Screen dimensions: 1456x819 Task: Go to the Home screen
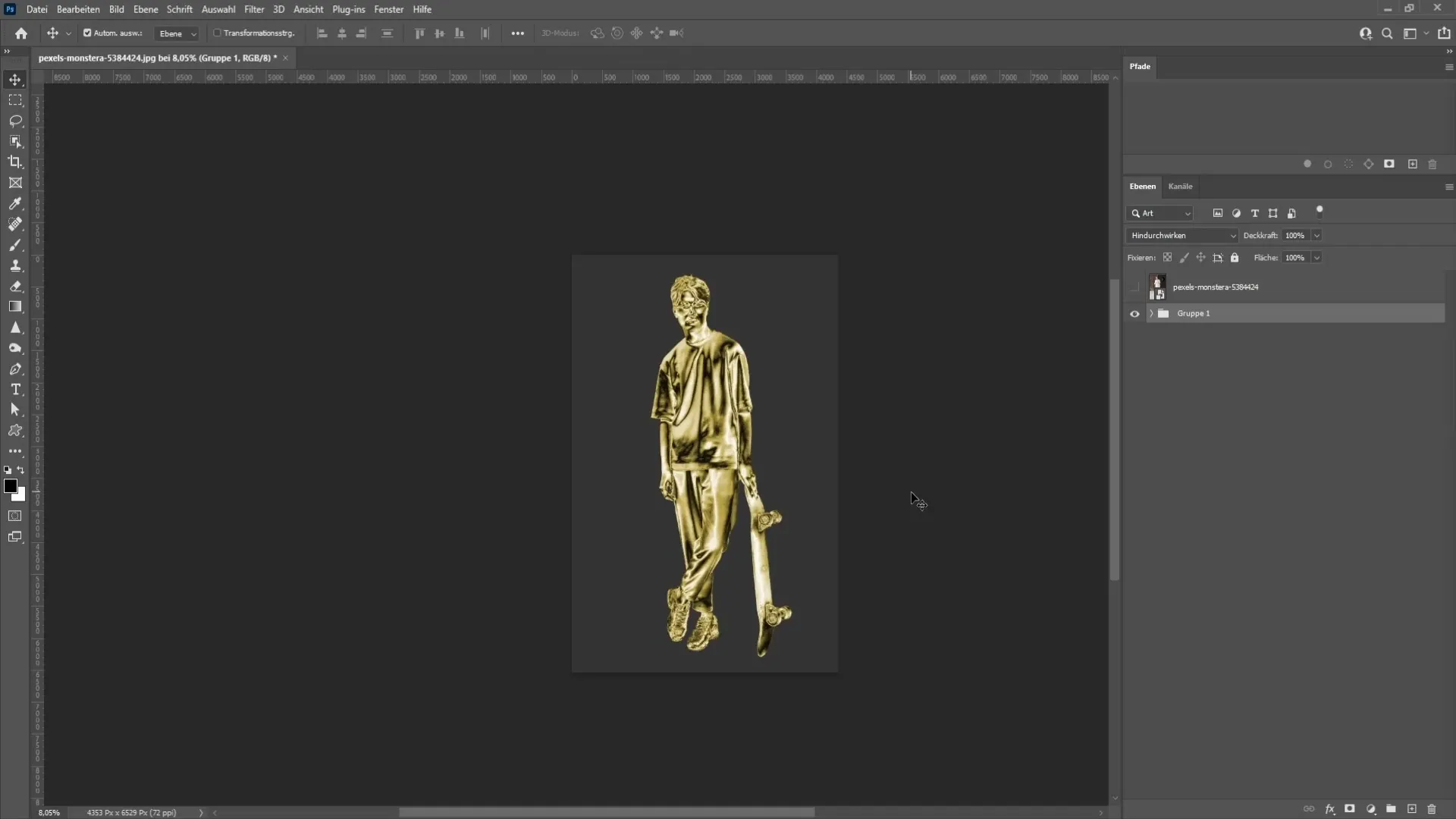pos(21,33)
